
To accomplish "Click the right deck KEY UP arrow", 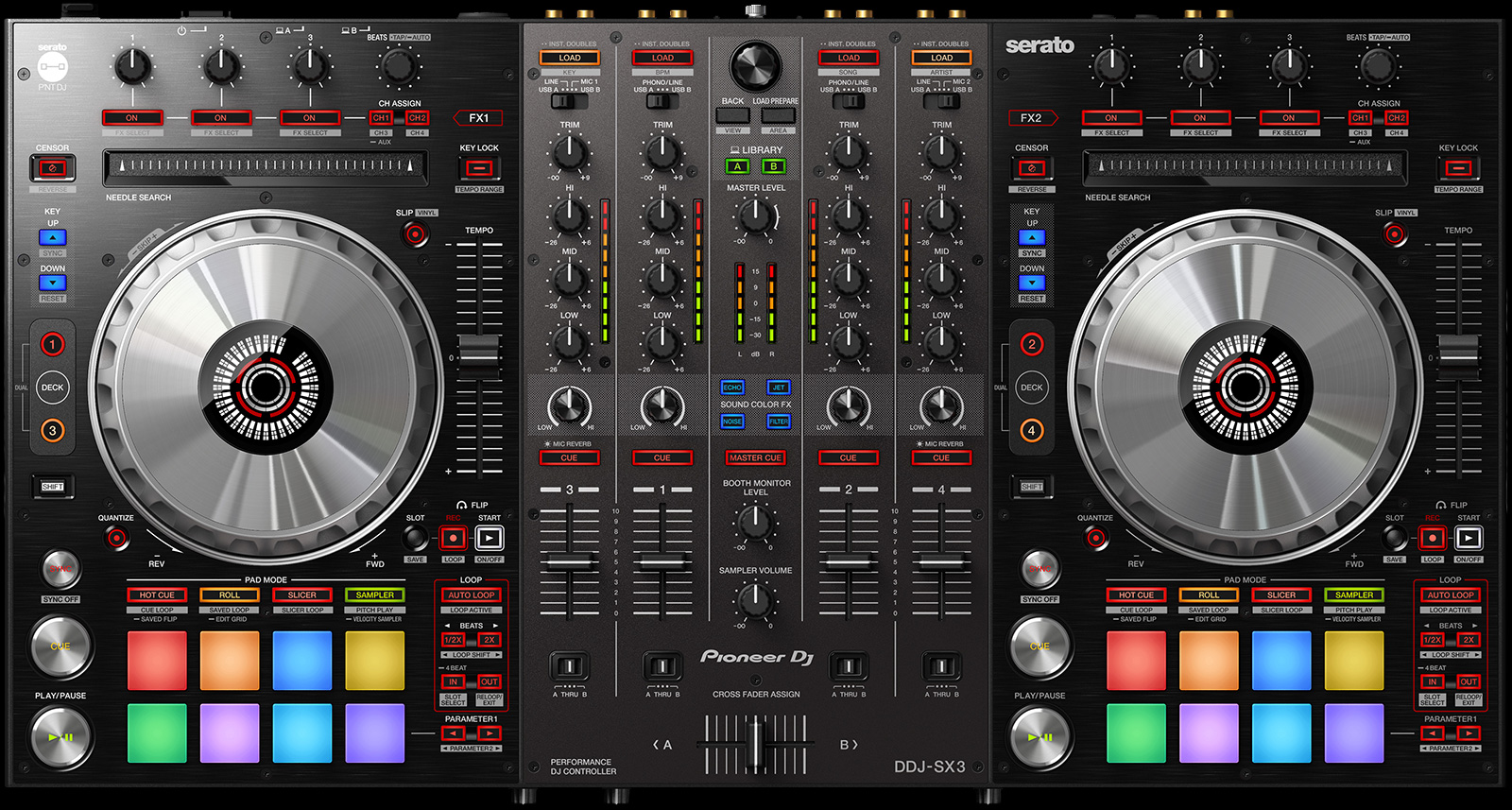I will click(x=1032, y=238).
